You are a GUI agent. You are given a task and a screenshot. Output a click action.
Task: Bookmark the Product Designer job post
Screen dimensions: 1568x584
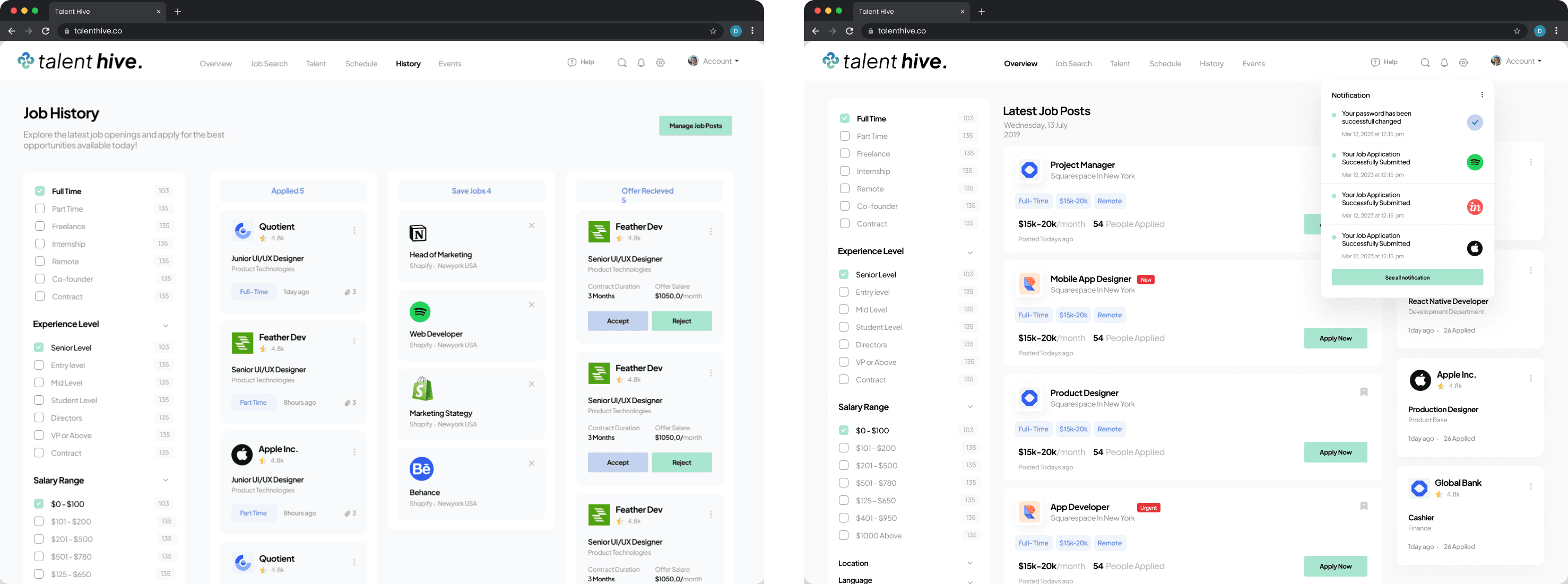click(1364, 393)
